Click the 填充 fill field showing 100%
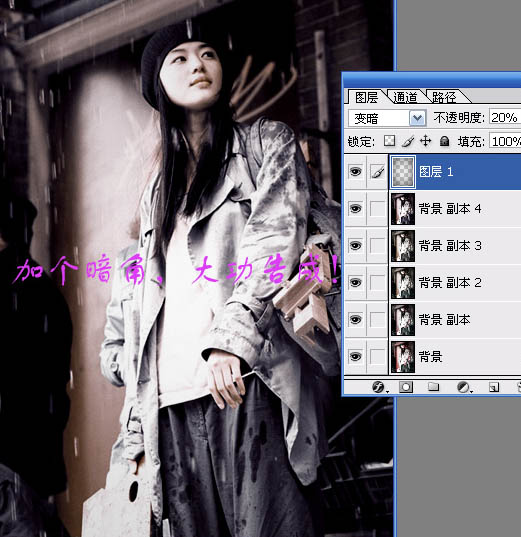Screen dimensions: 521x537 (x=505, y=141)
